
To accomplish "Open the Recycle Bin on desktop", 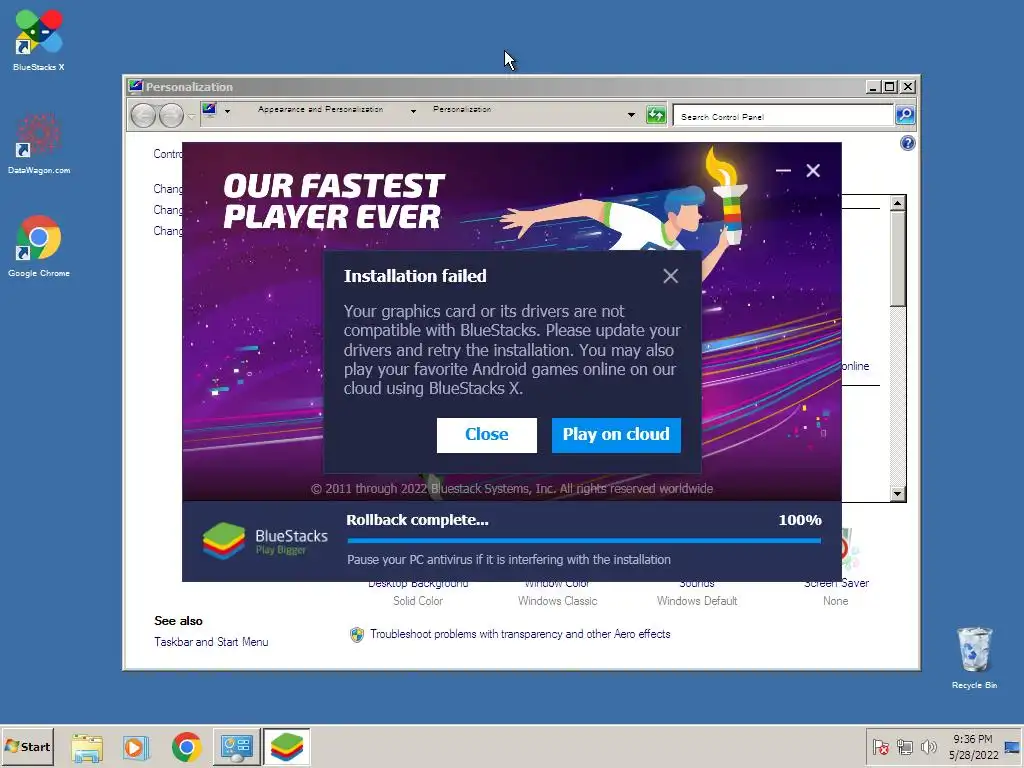I will point(974,658).
